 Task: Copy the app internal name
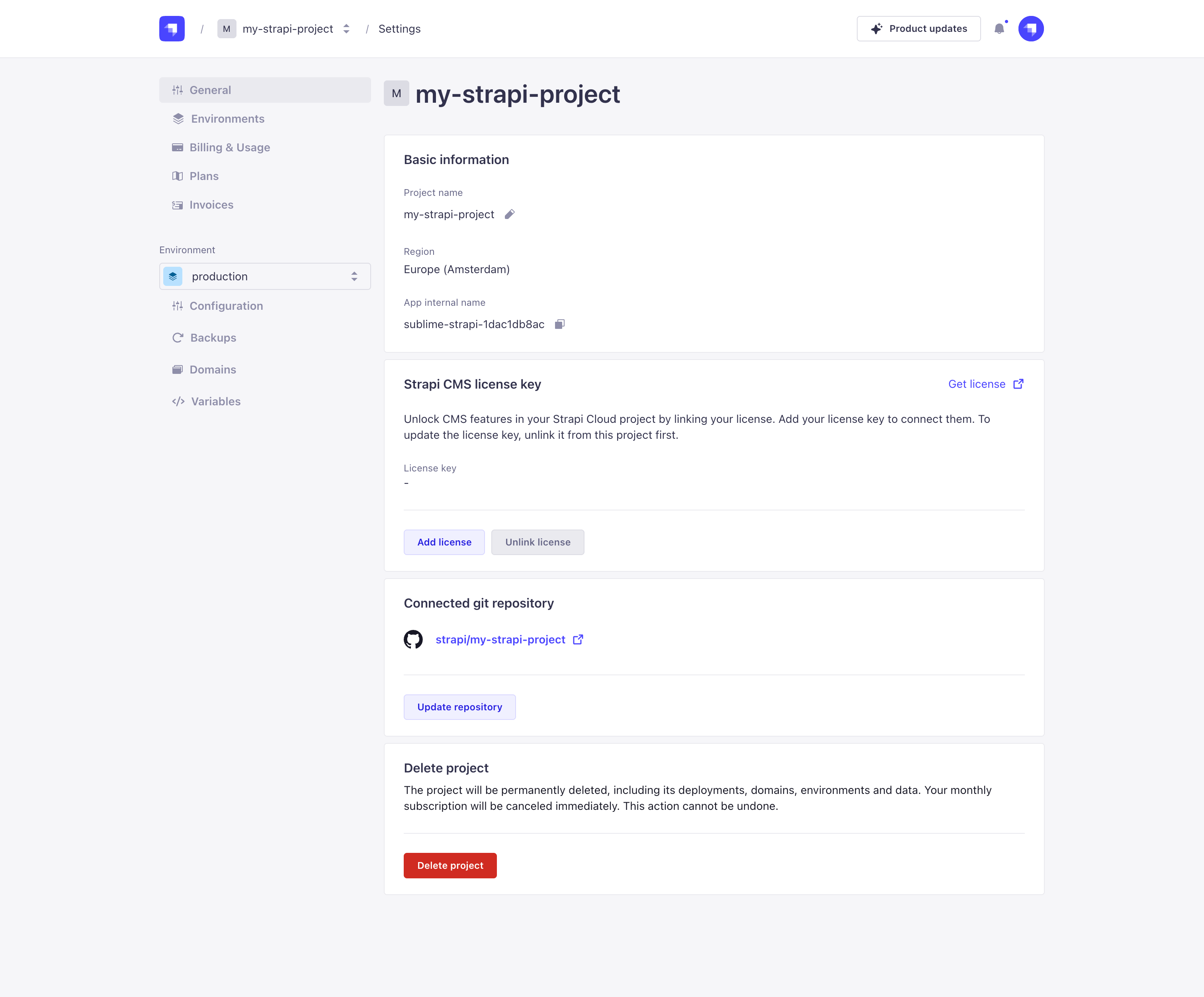559,324
